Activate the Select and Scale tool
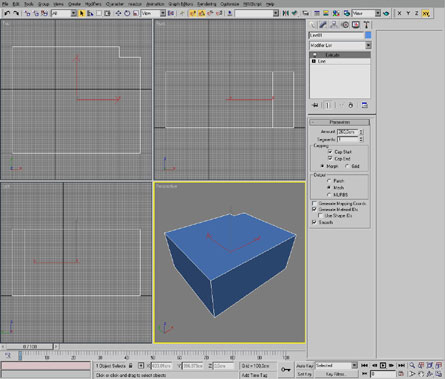This screenshot has height=379, width=445. pyautogui.click(x=135, y=13)
